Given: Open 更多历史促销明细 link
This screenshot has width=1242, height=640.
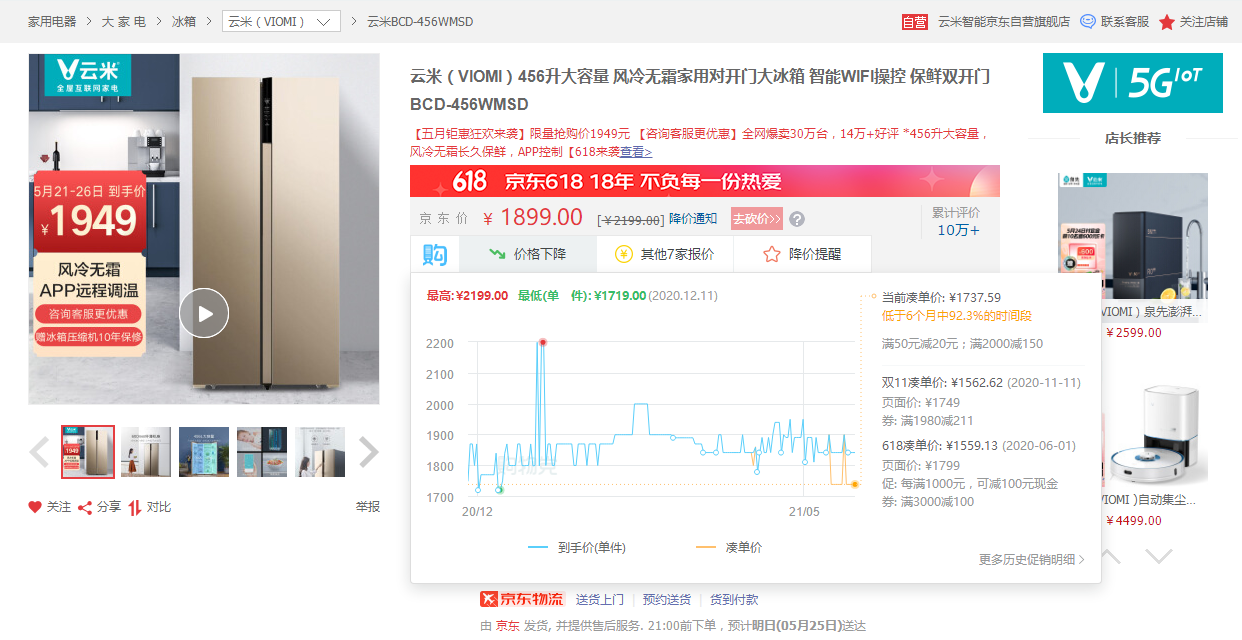Looking at the screenshot, I should (1031, 560).
